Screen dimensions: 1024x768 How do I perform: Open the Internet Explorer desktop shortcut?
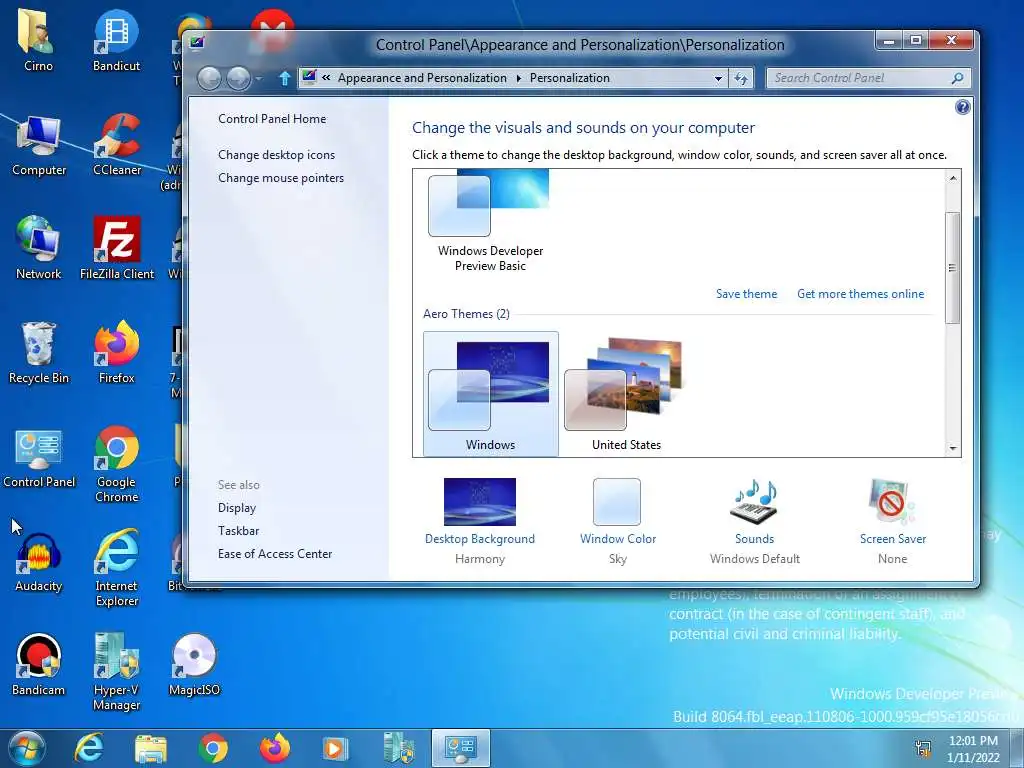[x=117, y=568]
